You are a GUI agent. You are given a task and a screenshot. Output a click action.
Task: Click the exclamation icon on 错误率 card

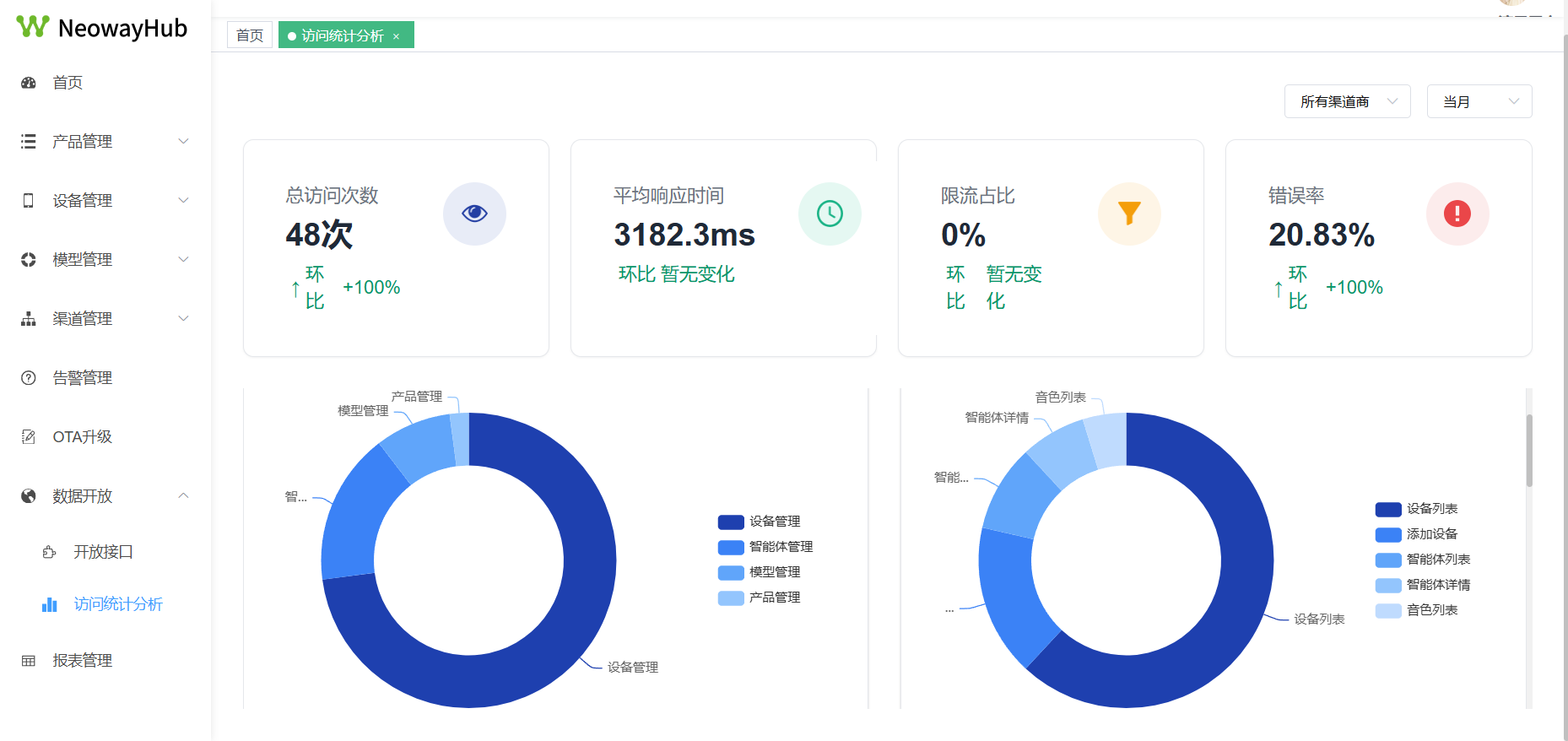tap(1457, 214)
